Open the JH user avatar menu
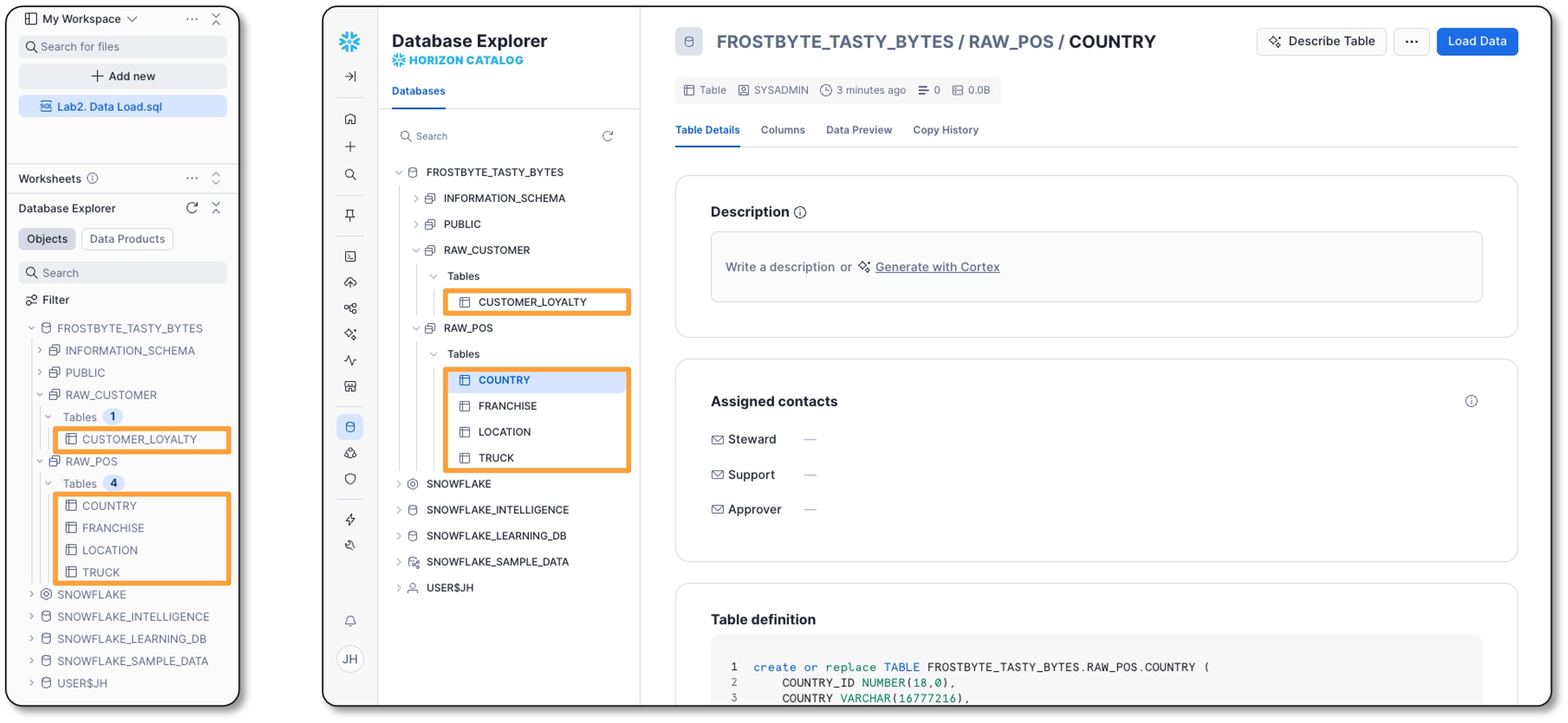The width and height of the screenshot is (1568, 723). [x=350, y=659]
